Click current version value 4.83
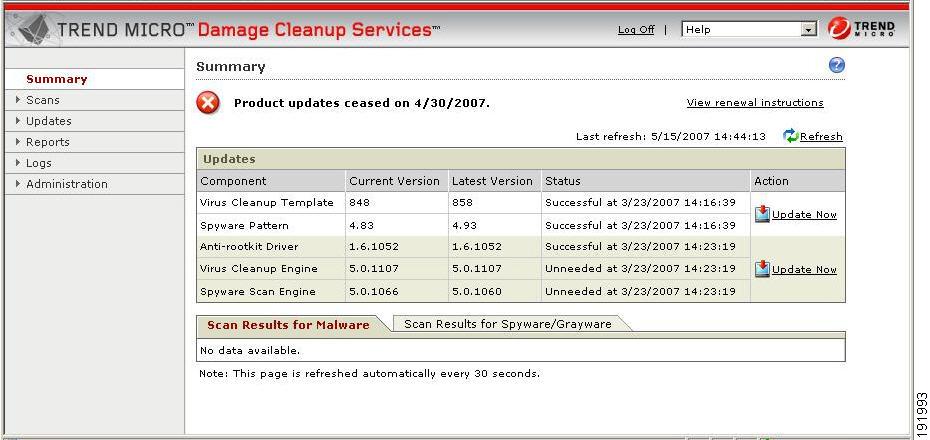Viewport: 930px width, 440px height. coord(361,226)
